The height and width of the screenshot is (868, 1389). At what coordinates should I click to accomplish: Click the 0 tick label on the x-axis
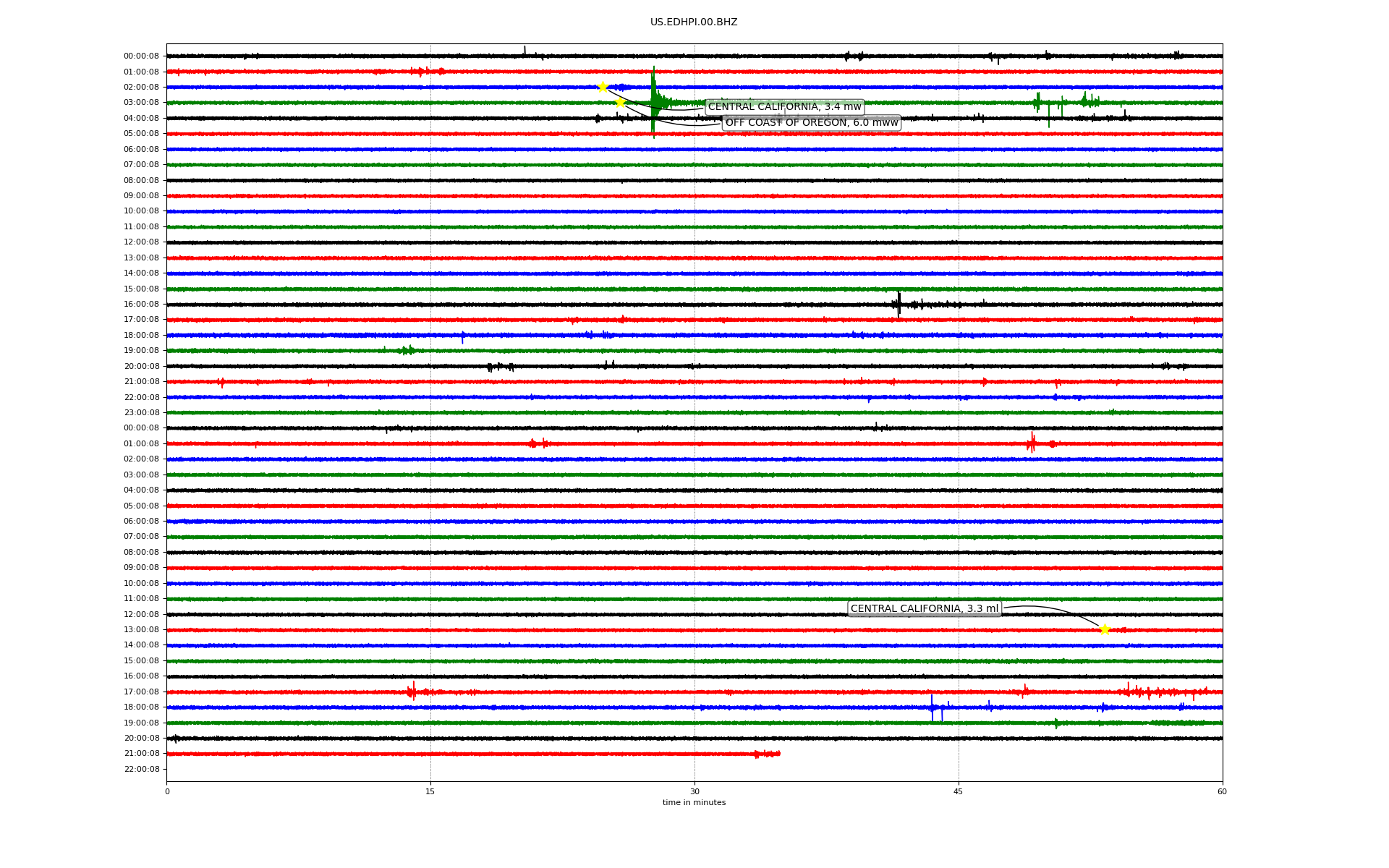click(167, 791)
